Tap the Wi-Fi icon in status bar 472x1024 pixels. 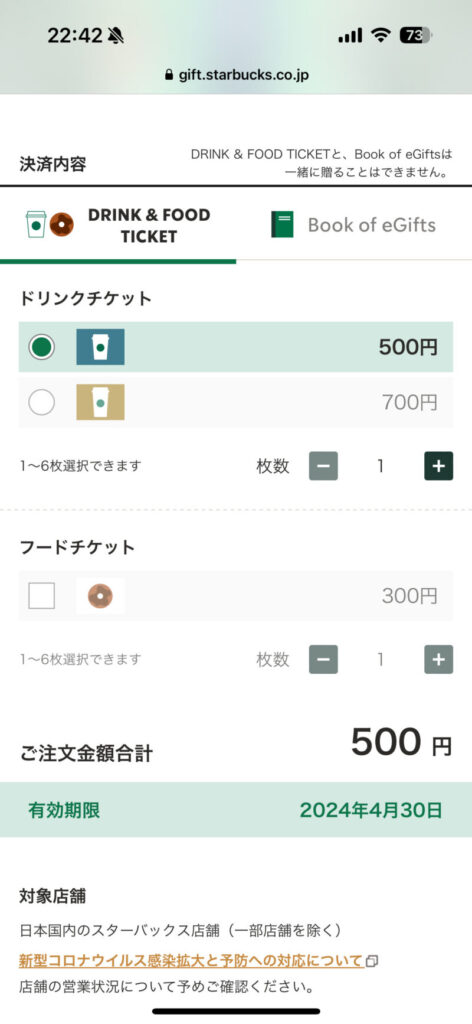(x=380, y=35)
